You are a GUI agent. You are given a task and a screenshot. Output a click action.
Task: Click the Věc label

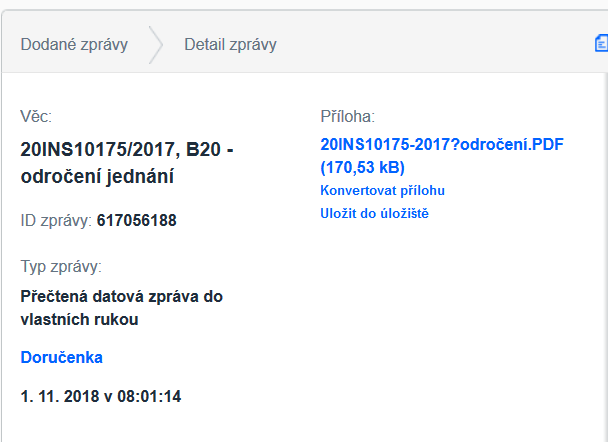point(36,117)
